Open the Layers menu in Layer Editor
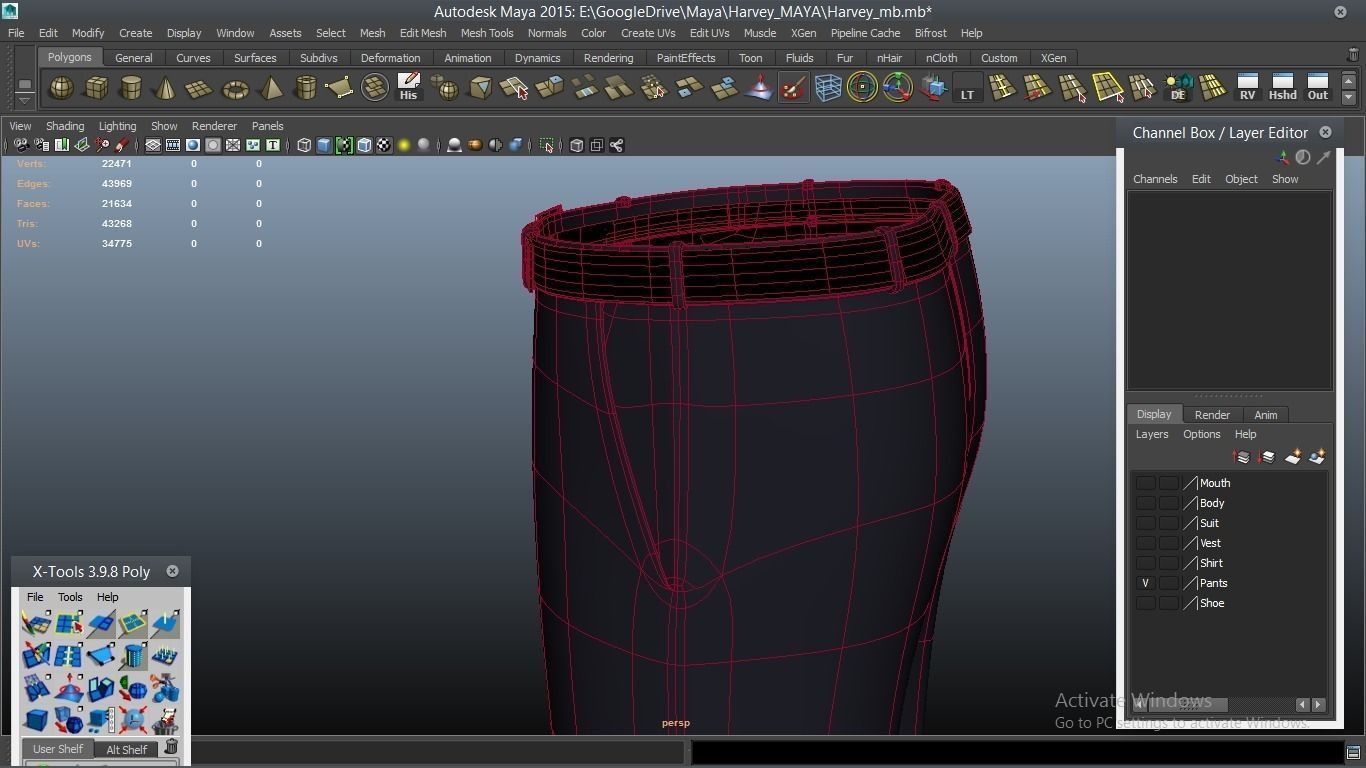The height and width of the screenshot is (768, 1366). coord(1152,434)
